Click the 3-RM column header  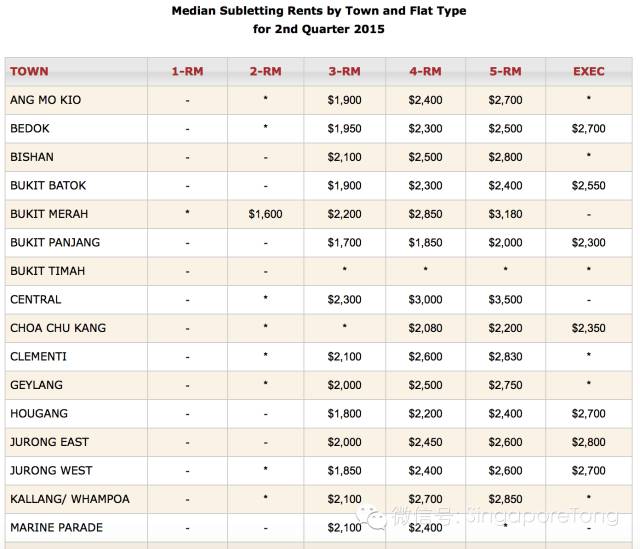(344, 71)
